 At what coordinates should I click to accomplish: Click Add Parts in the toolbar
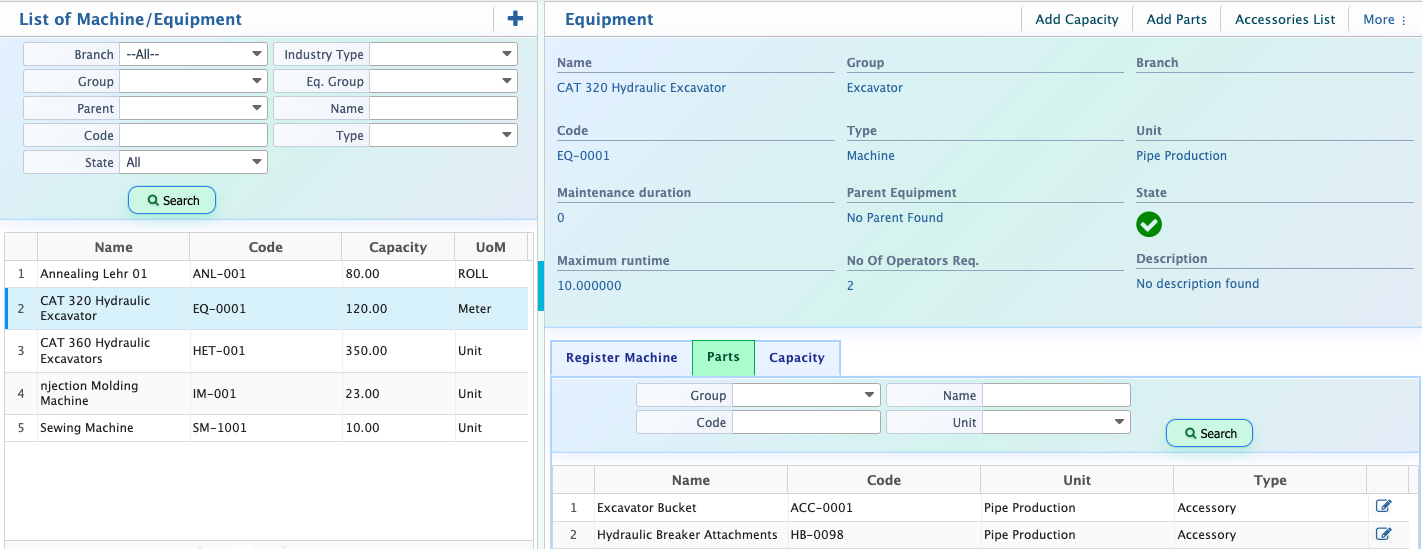click(1176, 19)
